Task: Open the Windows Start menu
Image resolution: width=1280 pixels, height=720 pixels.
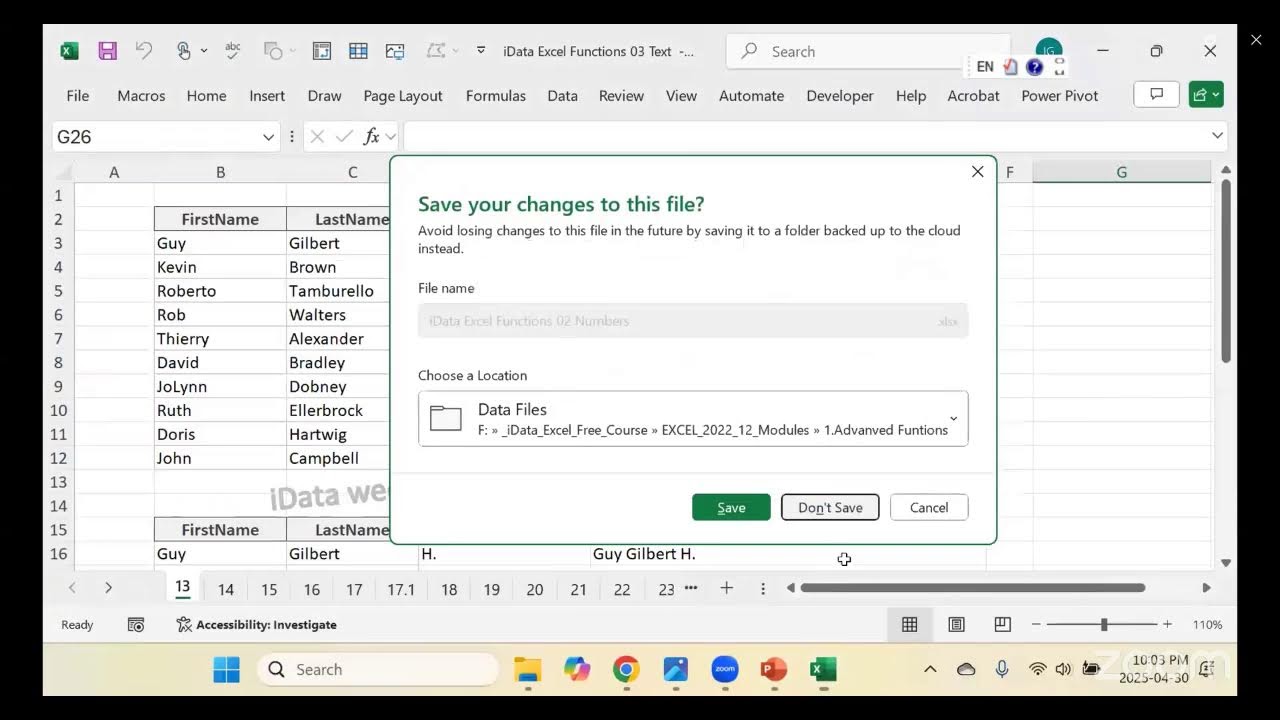Action: click(227, 669)
